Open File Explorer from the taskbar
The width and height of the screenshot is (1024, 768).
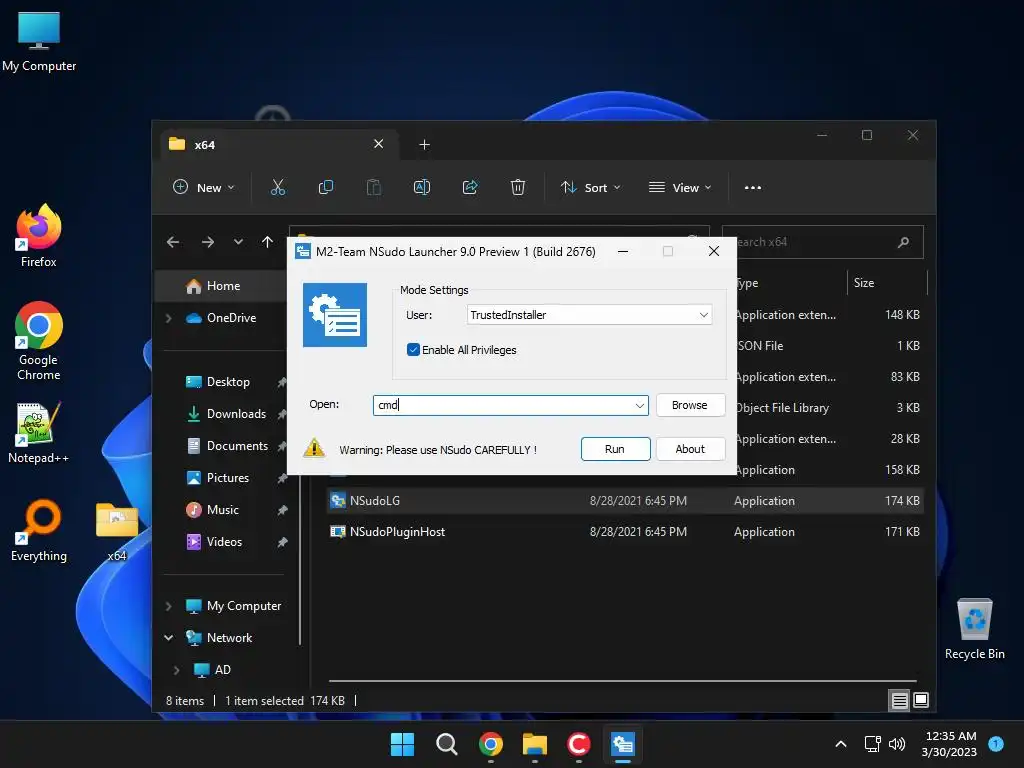point(535,744)
